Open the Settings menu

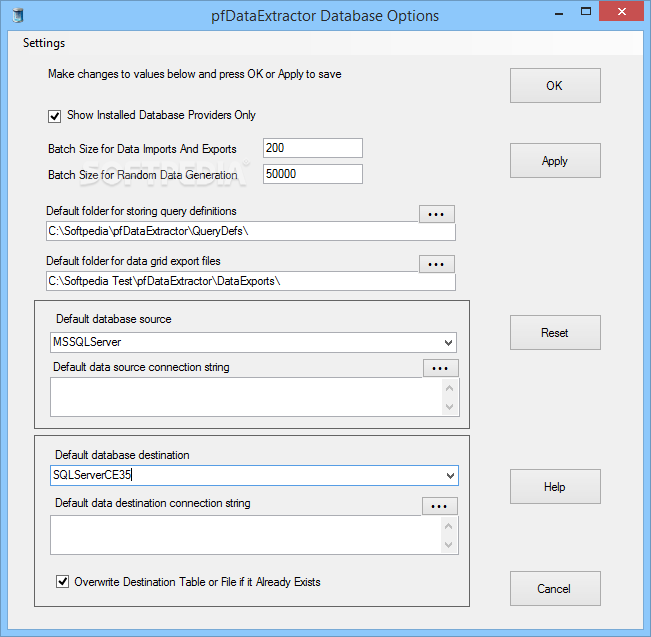pos(44,43)
